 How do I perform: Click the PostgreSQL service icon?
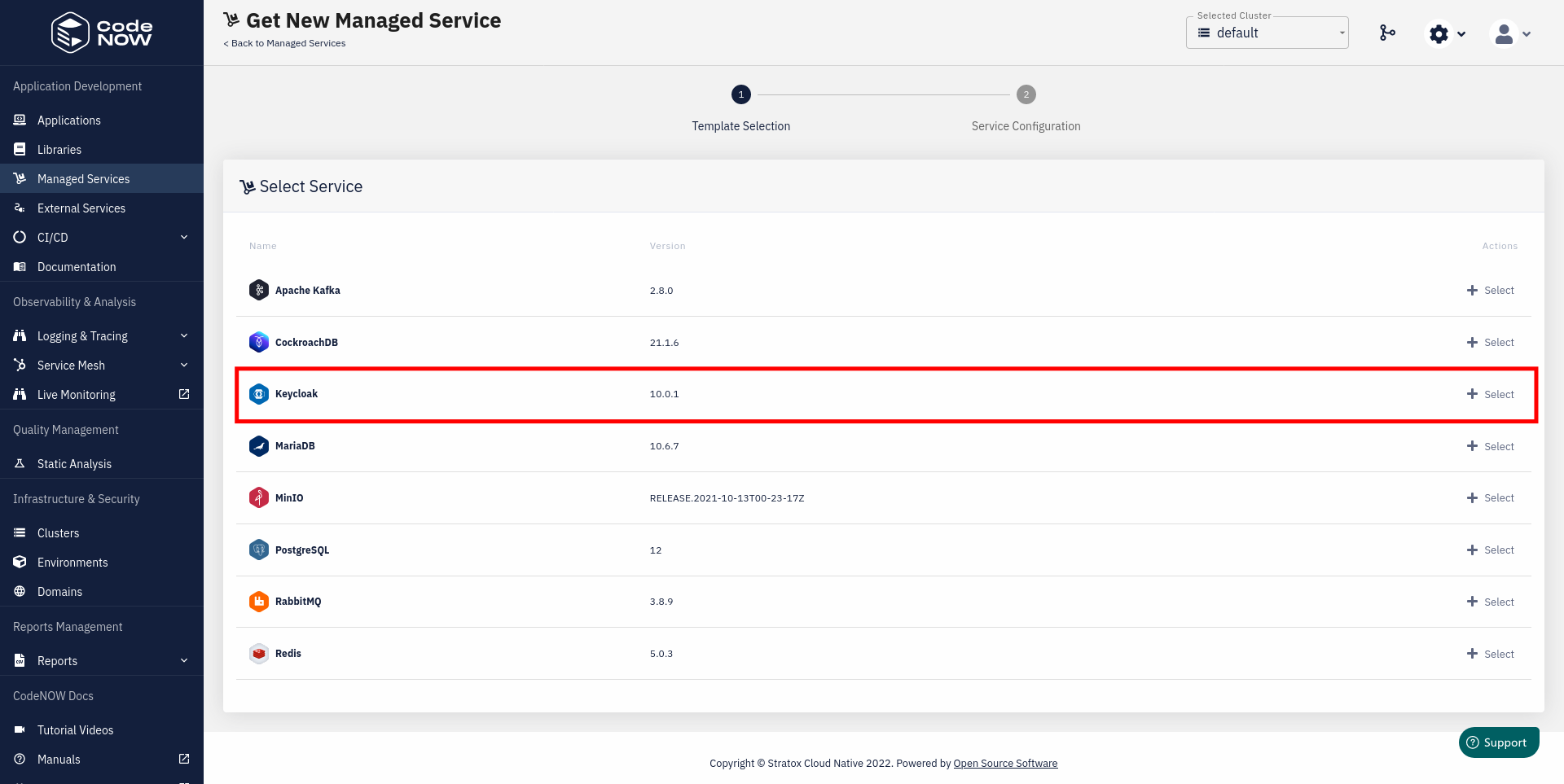pyautogui.click(x=259, y=550)
